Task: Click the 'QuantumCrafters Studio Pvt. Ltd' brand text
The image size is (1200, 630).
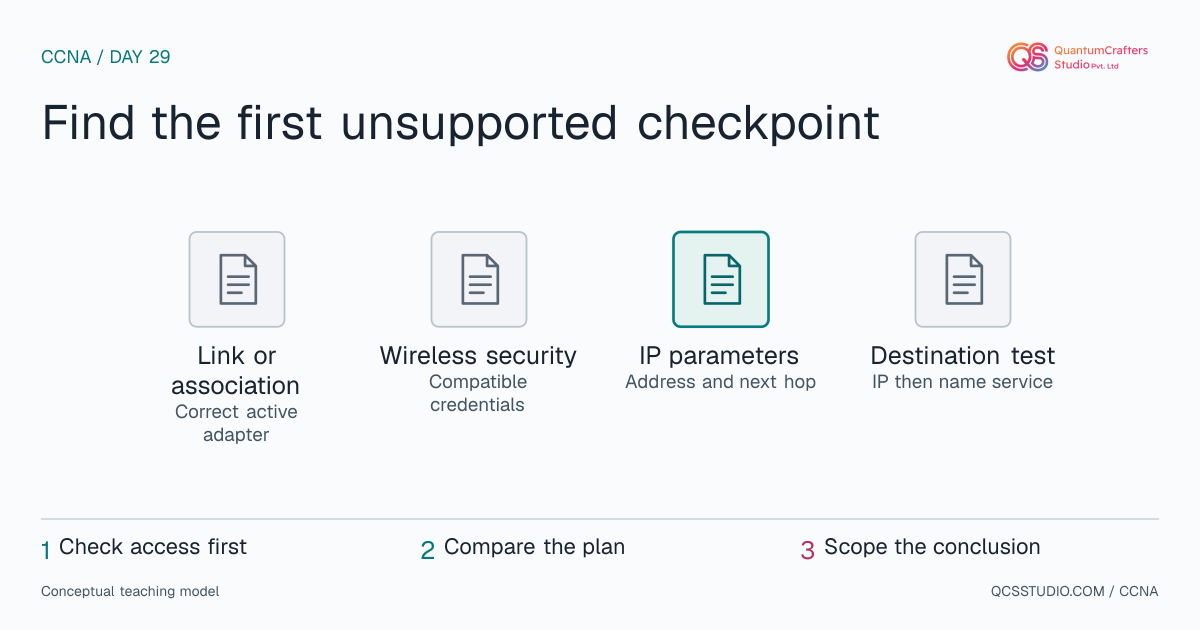Action: pos(1101,57)
